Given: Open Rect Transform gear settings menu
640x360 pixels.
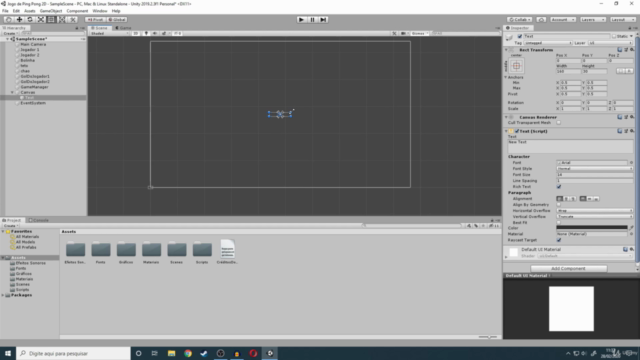Looking at the screenshot, I should [632, 50].
